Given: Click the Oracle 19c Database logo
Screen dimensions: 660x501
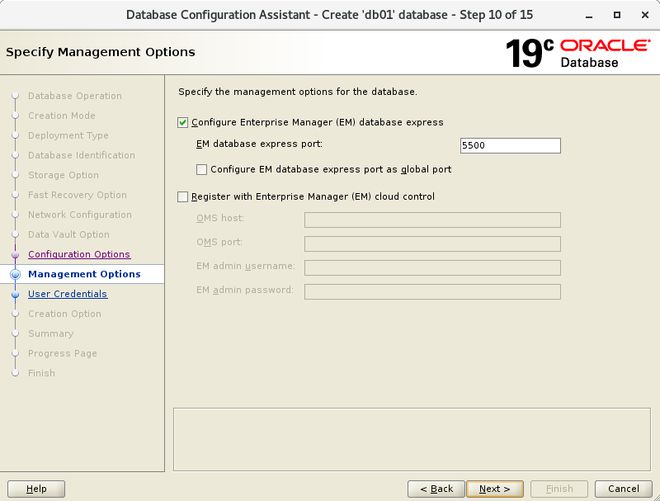Looking at the screenshot, I should point(578,53).
